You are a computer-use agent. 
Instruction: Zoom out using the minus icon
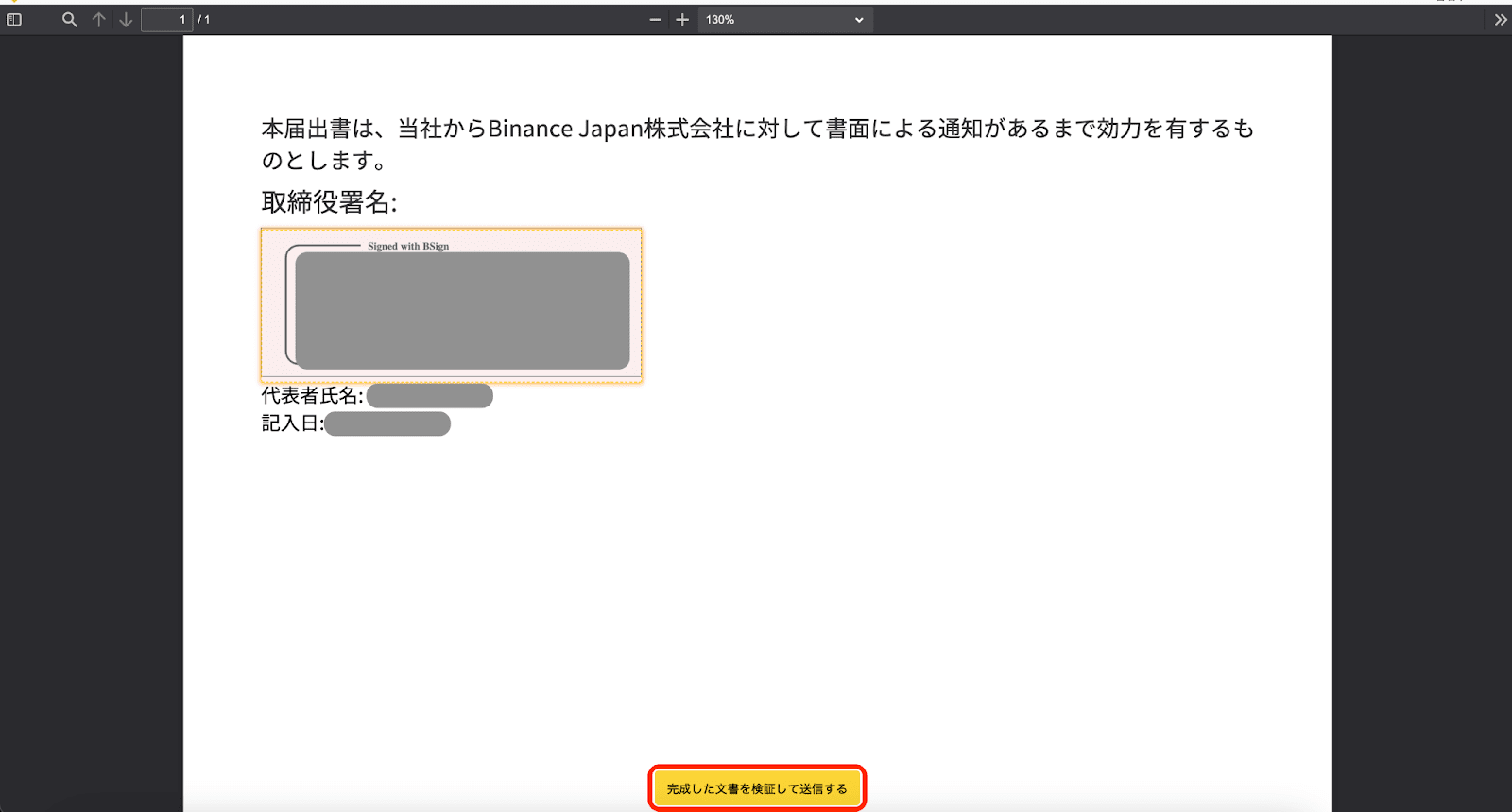655,20
